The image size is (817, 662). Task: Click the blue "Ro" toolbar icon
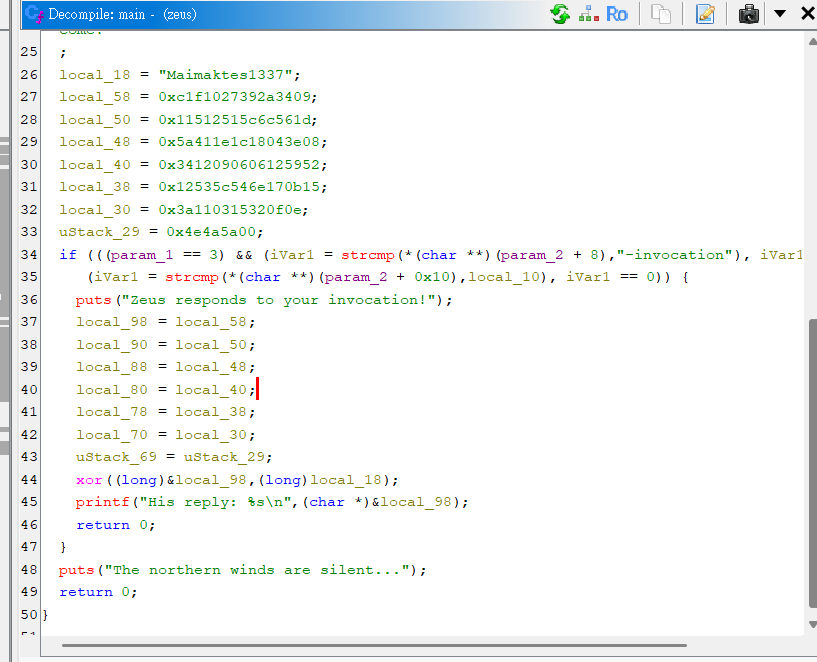pos(617,14)
